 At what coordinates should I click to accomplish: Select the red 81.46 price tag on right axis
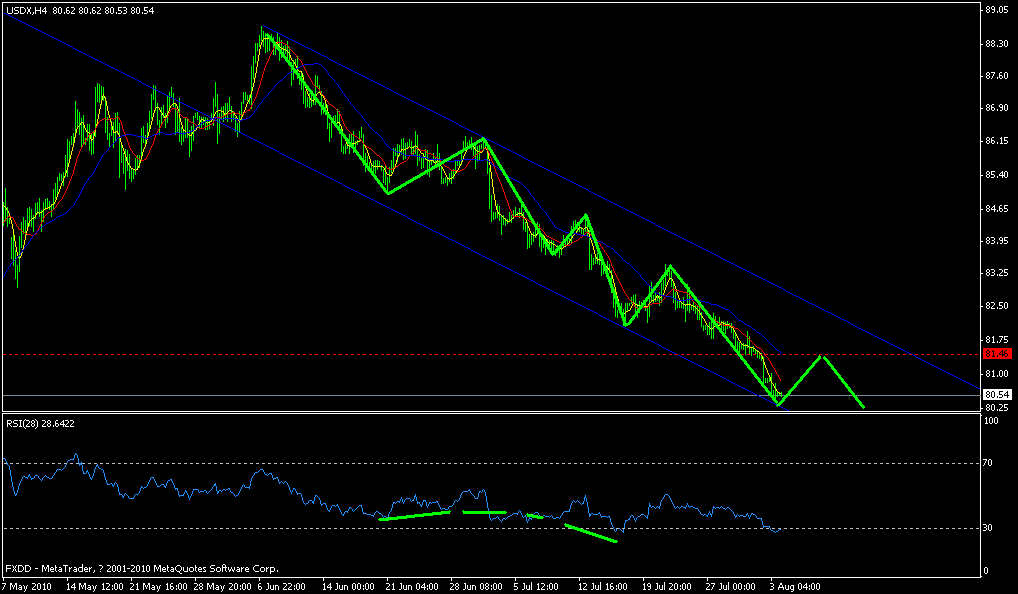coord(997,353)
